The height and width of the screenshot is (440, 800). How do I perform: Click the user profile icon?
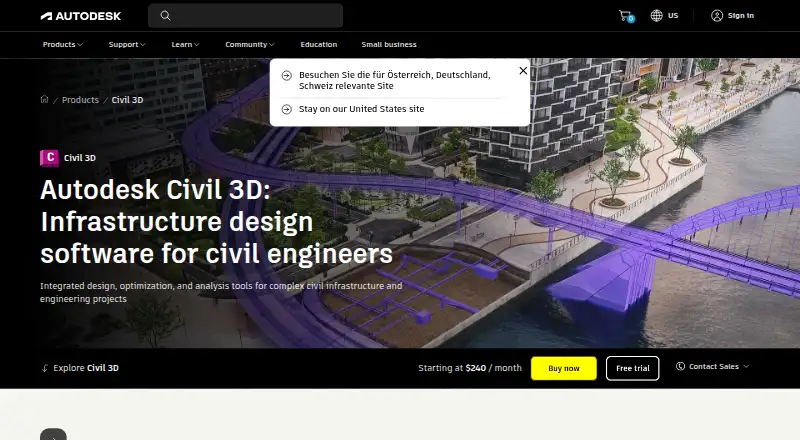(717, 16)
